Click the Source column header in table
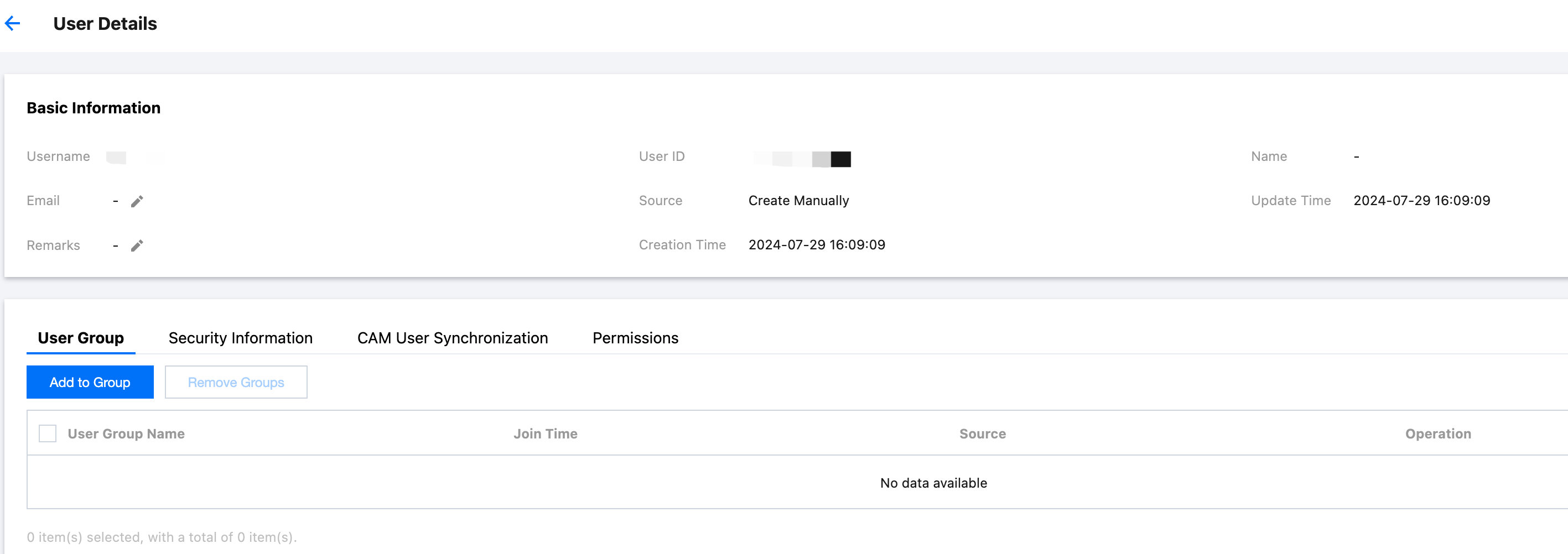Viewport: 1568px width, 554px height. tap(982, 433)
